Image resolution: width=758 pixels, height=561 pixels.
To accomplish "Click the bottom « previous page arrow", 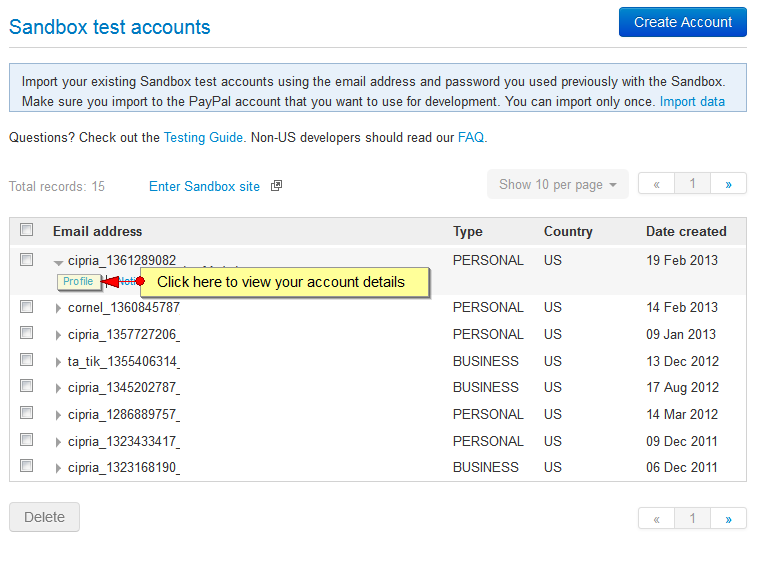I will 656,519.
